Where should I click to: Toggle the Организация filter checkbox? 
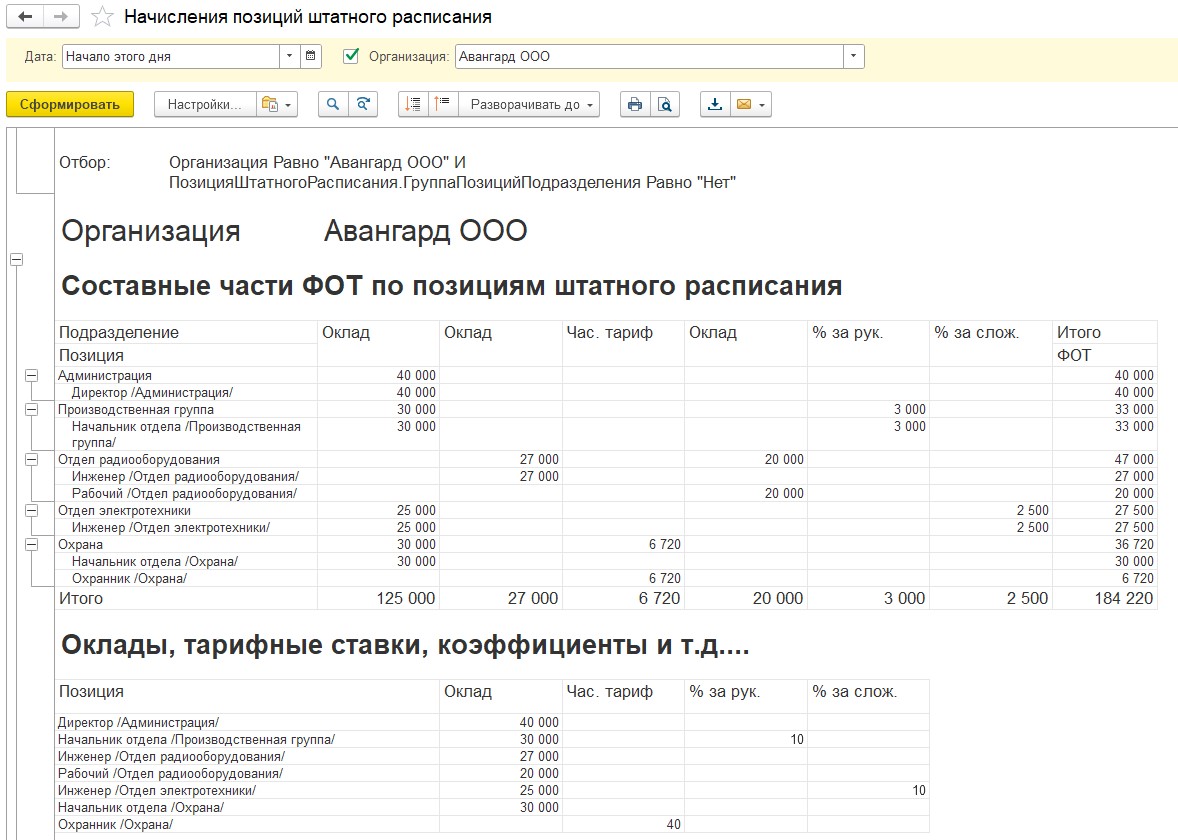[x=351, y=56]
